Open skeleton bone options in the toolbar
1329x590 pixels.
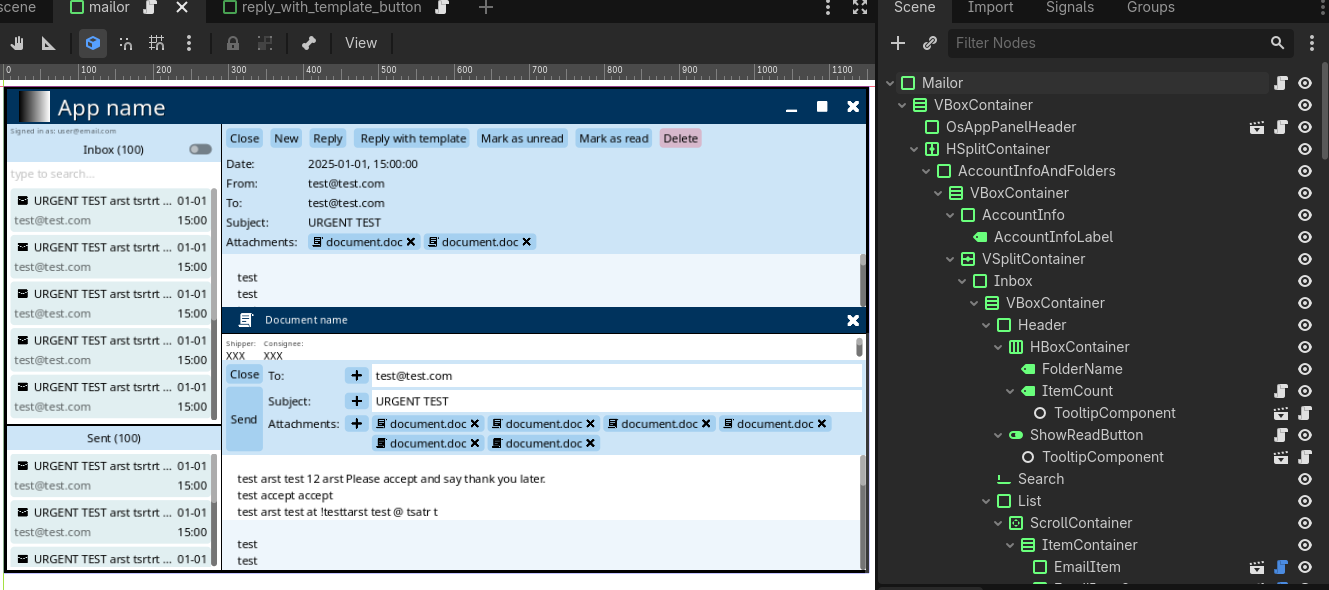pyautogui.click(x=309, y=43)
